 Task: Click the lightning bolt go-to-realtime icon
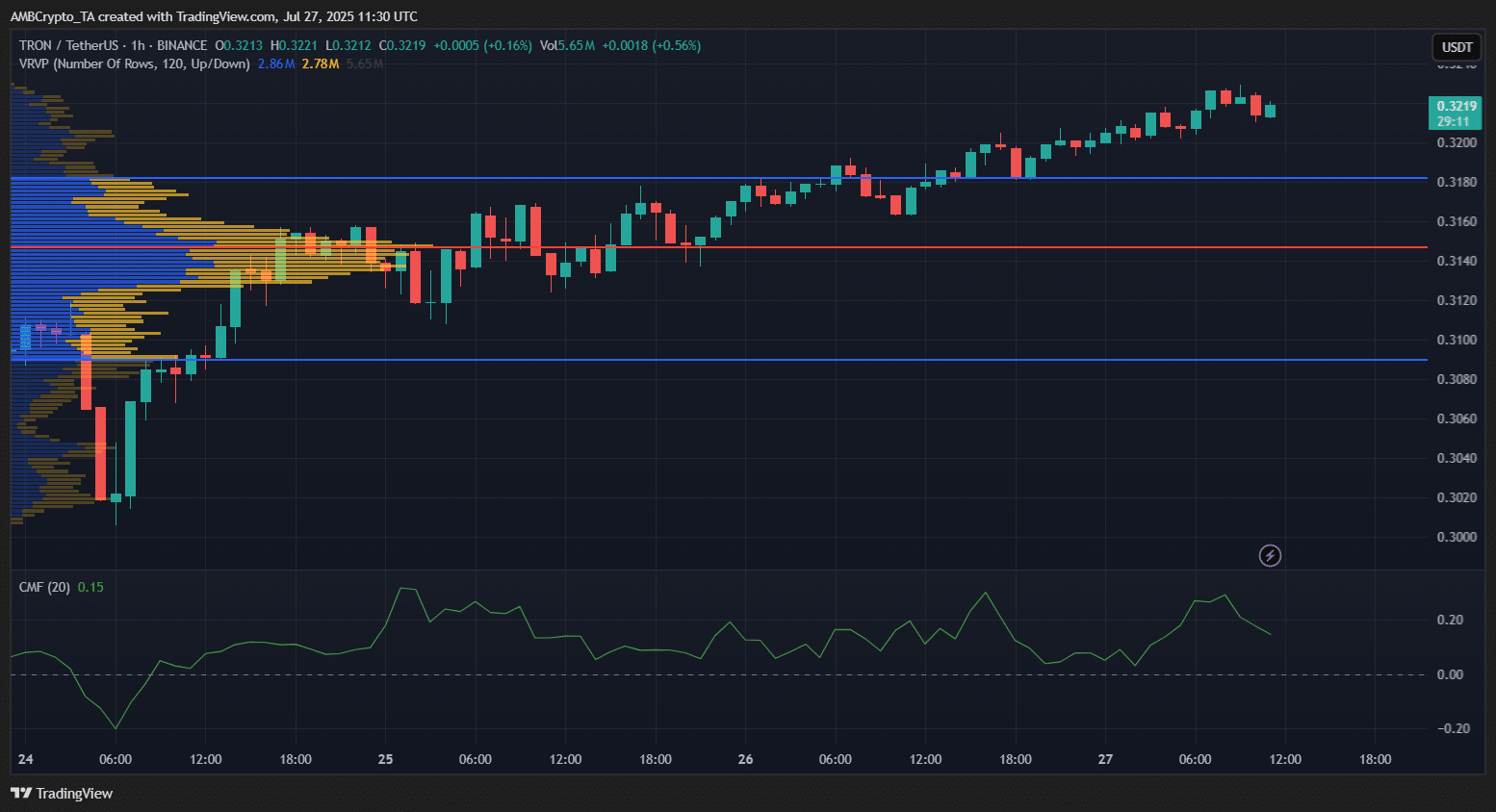pos(1270,555)
